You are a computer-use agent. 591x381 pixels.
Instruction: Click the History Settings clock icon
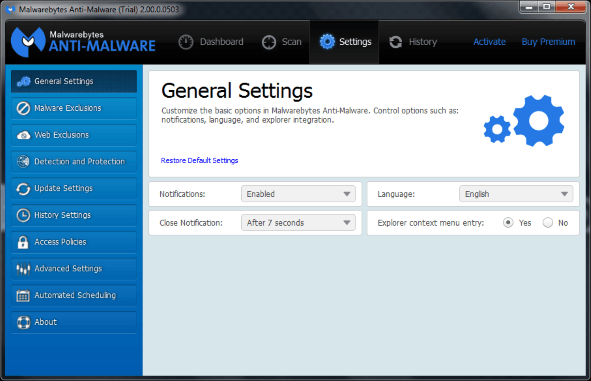(23, 215)
